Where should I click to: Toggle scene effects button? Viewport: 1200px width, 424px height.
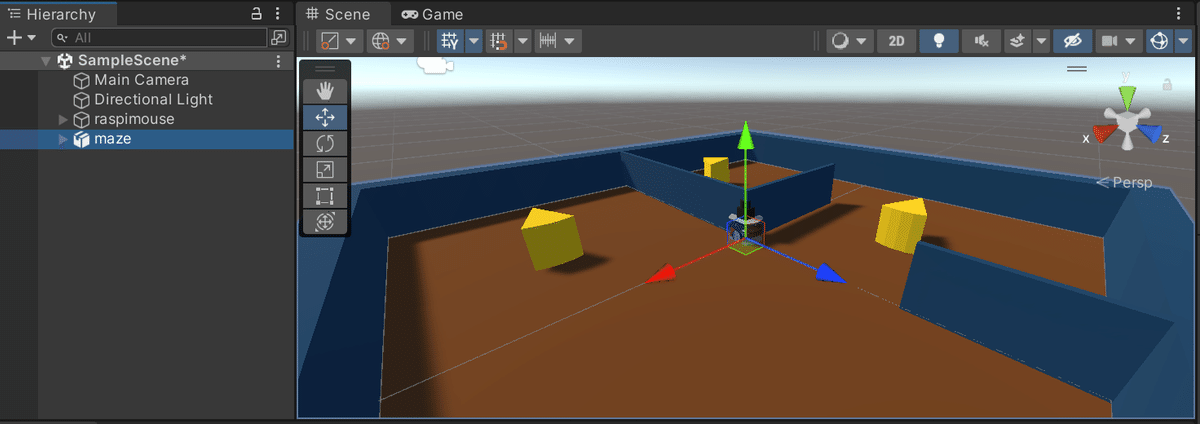point(1017,41)
